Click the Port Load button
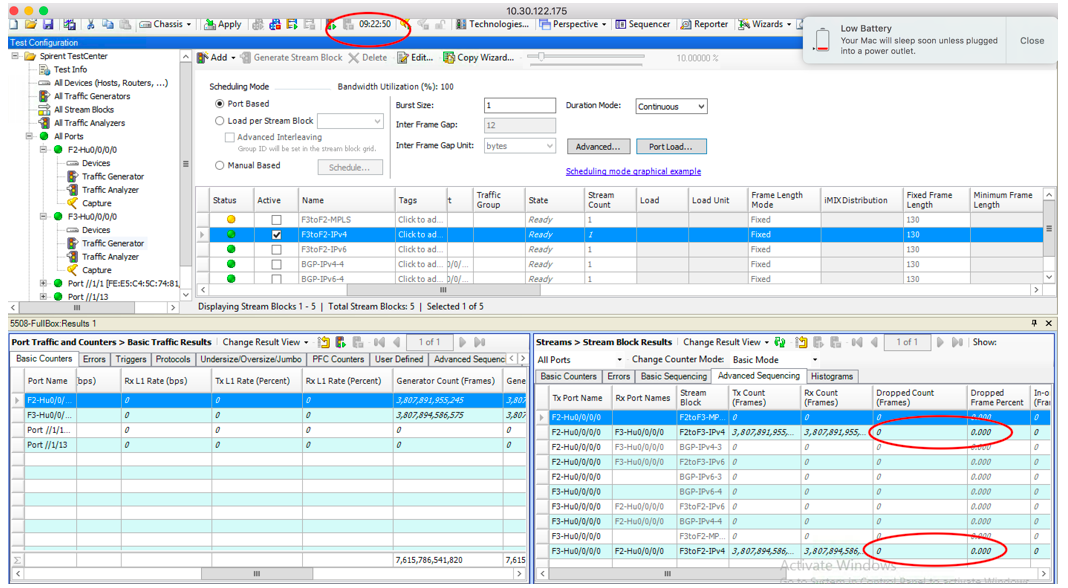1068x588 pixels. 670,147
